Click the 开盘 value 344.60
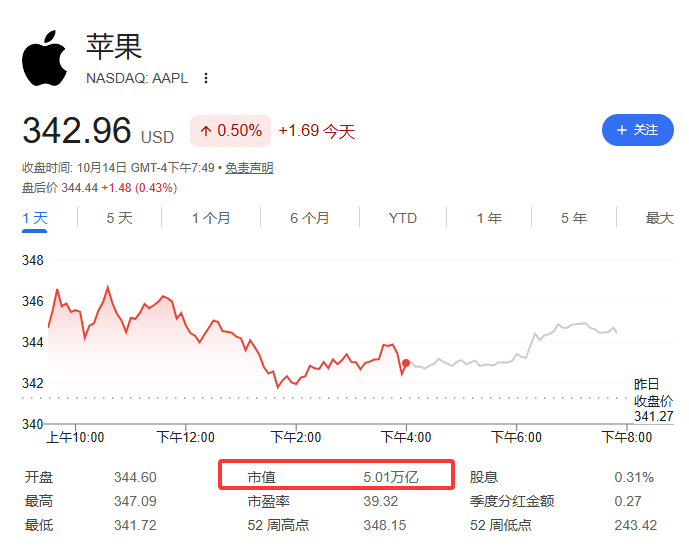The width and height of the screenshot is (689, 558). coord(135,477)
